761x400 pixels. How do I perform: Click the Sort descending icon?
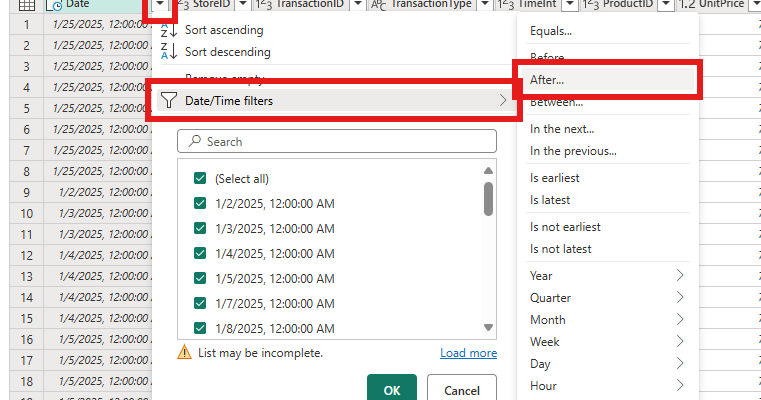(168, 52)
